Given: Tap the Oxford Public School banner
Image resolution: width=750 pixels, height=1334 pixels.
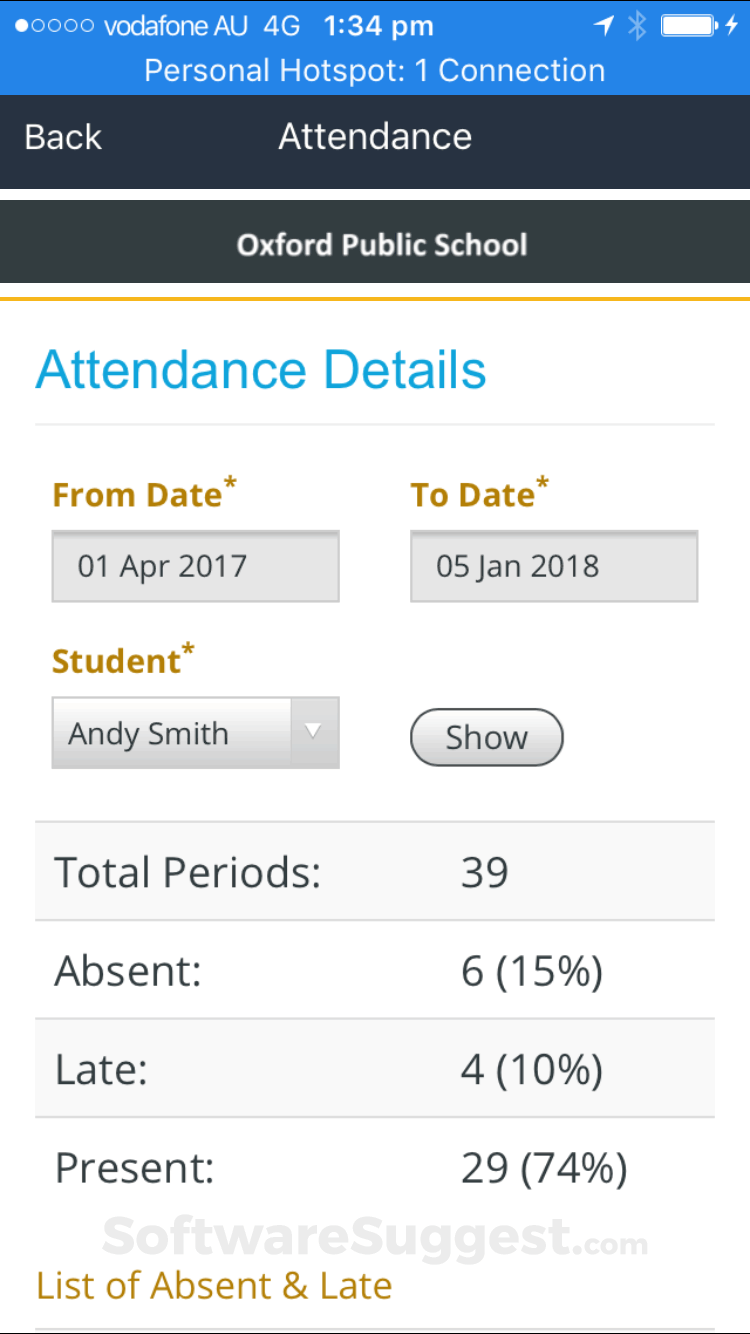Looking at the screenshot, I should point(381,245).
